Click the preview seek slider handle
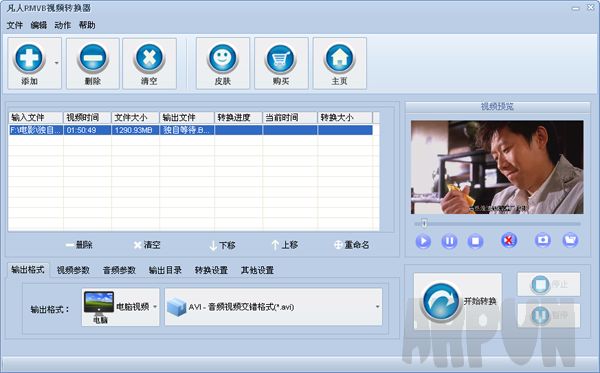The image size is (600, 373). pyautogui.click(x=424, y=223)
